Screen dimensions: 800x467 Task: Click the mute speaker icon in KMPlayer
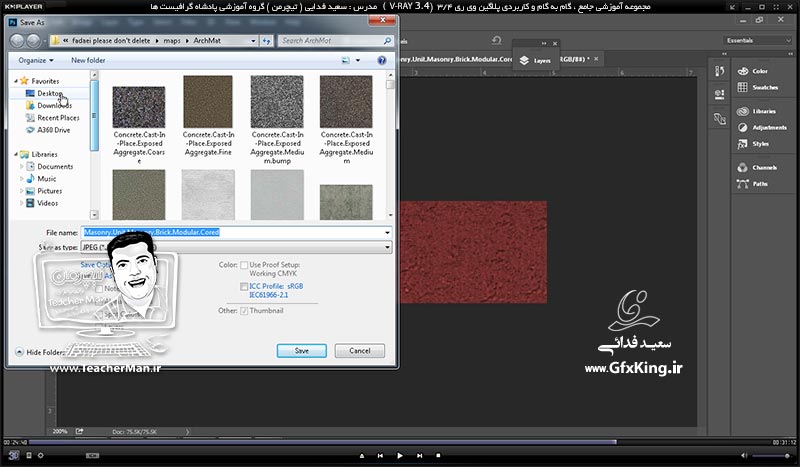tap(744, 455)
